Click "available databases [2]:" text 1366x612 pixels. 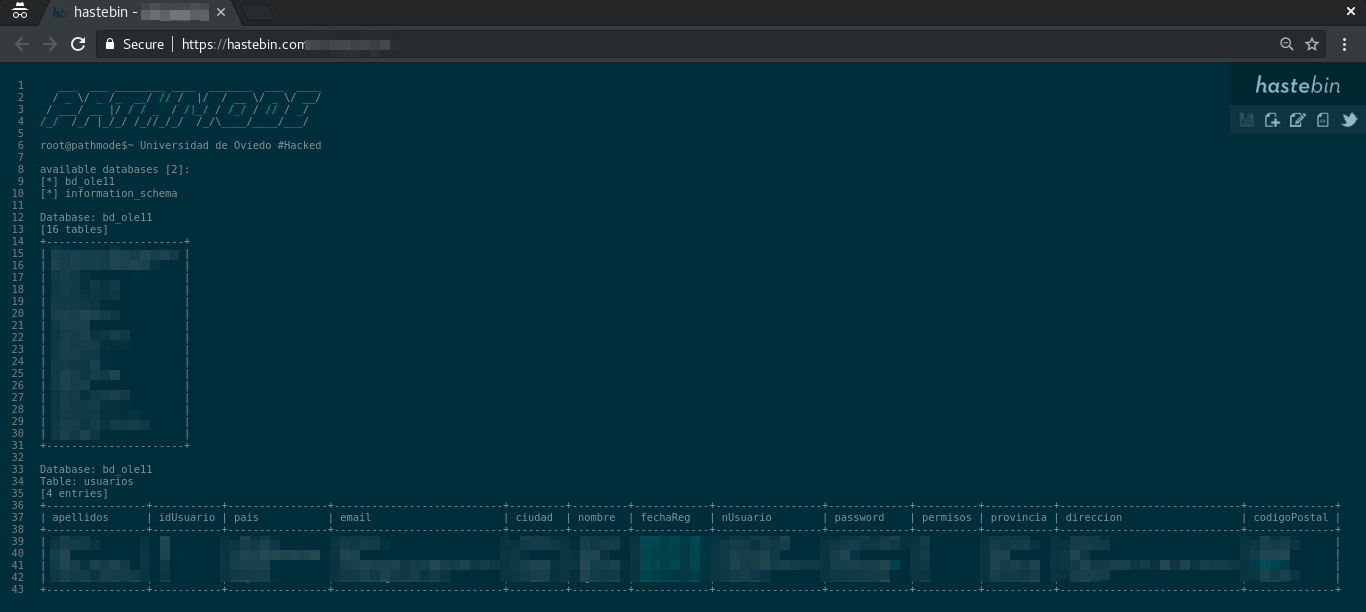pos(115,169)
